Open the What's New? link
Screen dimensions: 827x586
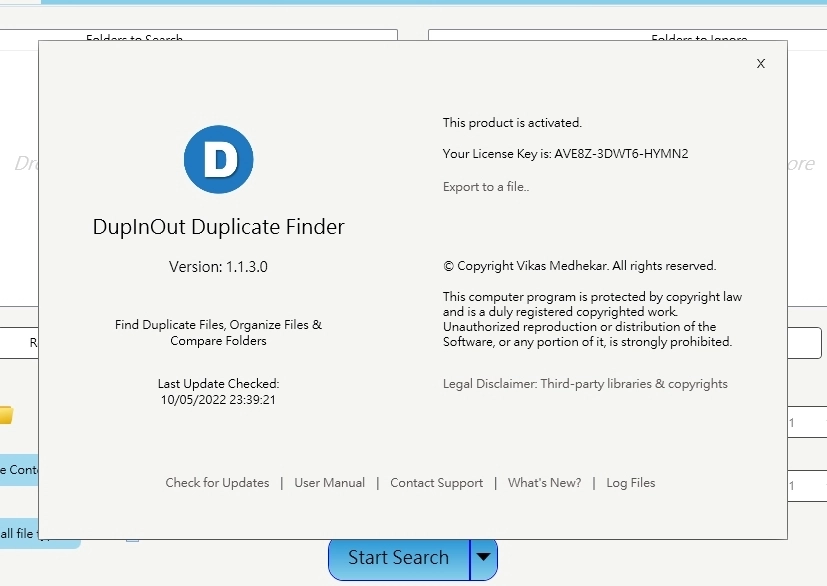(x=544, y=483)
